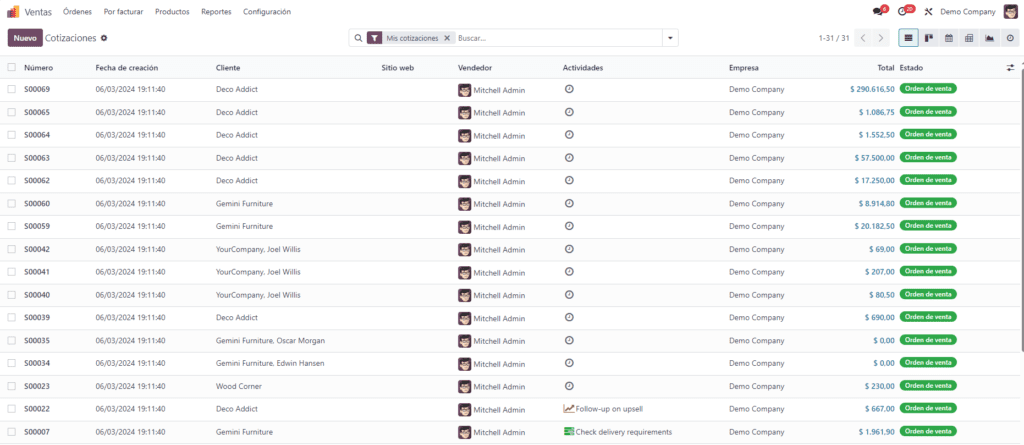The image size is (1024, 445).
Task: Switch to Activity view
Action: tap(1010, 38)
